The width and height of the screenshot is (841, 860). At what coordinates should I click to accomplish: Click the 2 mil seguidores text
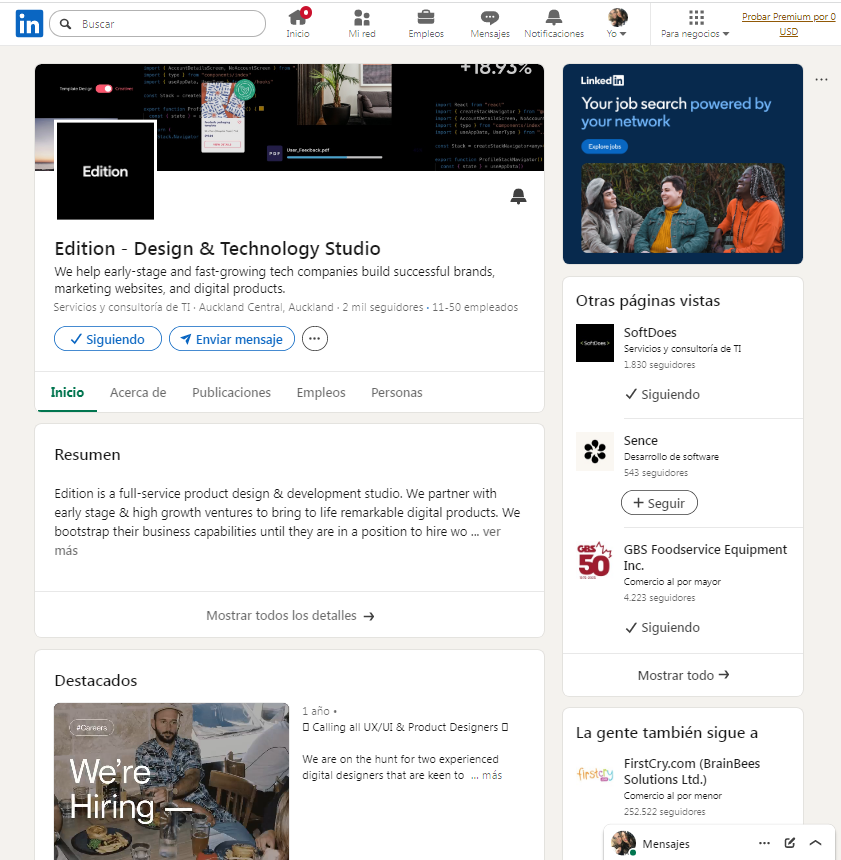pos(383,307)
